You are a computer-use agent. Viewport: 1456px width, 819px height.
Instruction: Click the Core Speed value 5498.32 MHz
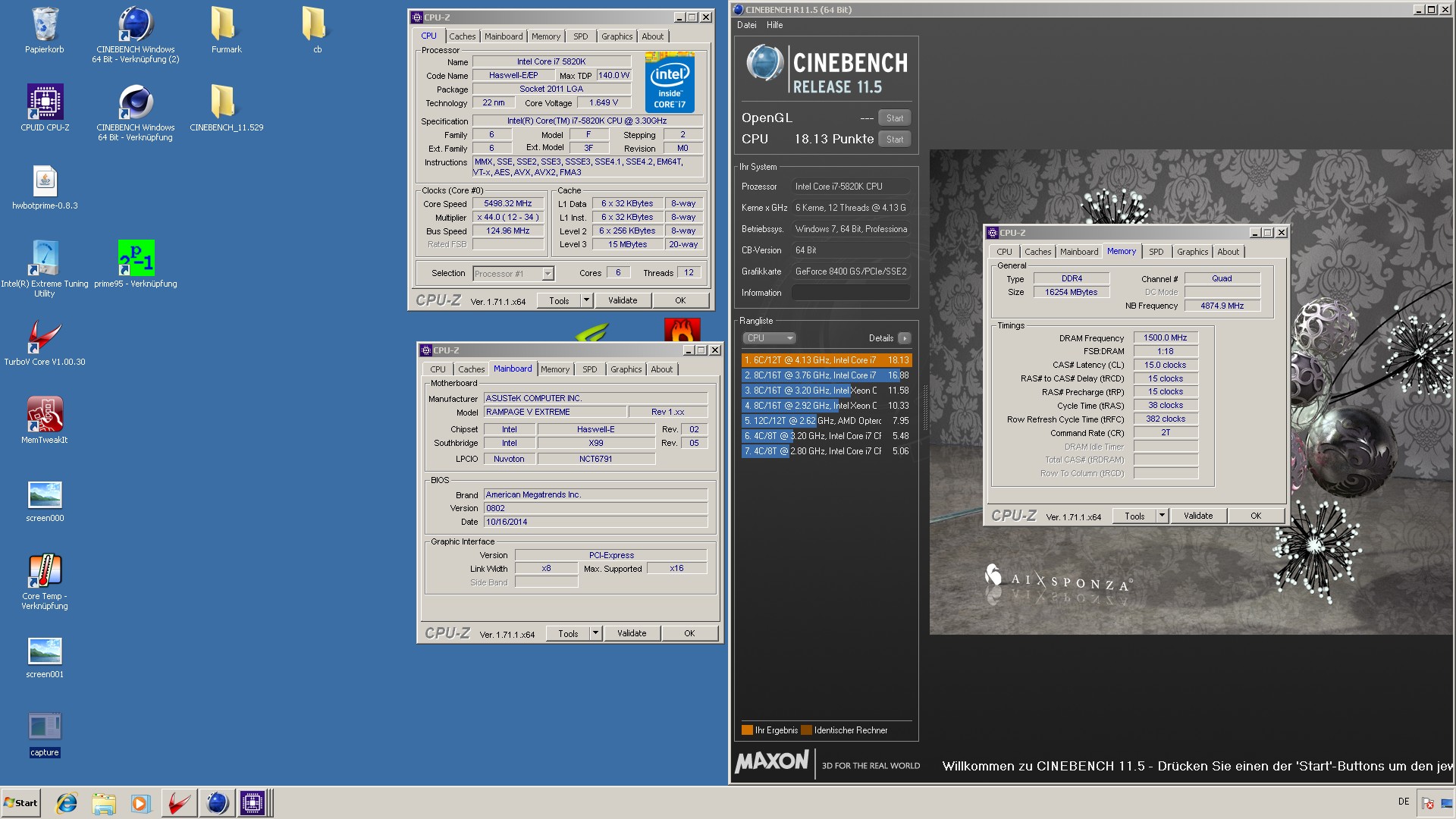pos(507,204)
